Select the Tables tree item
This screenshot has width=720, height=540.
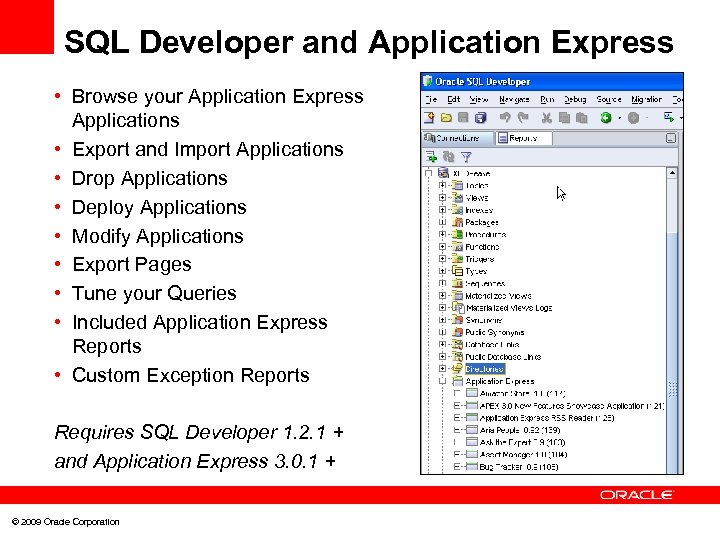[477, 186]
